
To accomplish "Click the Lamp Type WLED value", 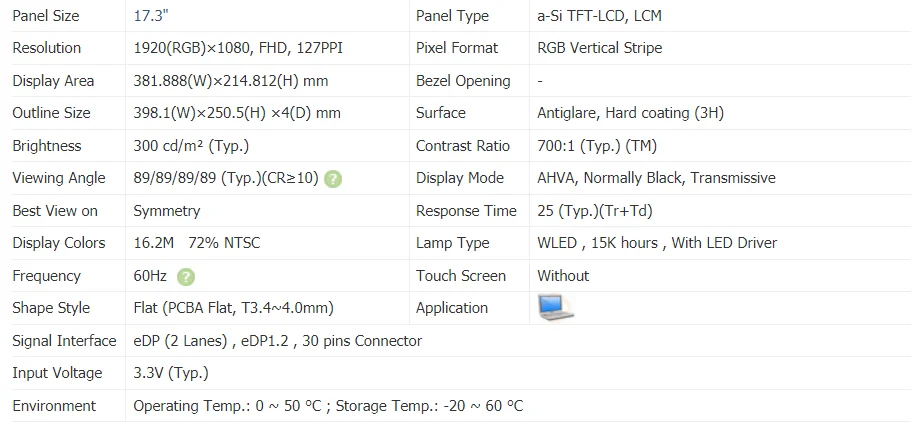I will [x=657, y=243].
